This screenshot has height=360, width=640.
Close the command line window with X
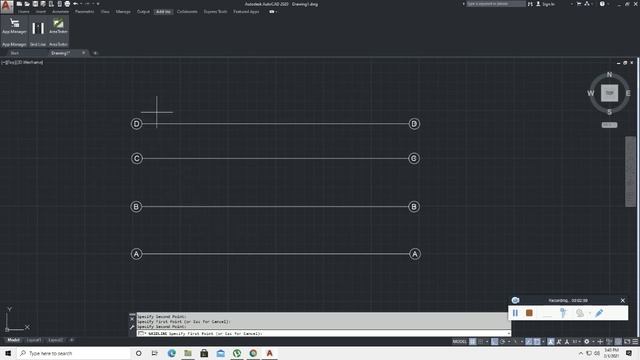click(x=132, y=319)
